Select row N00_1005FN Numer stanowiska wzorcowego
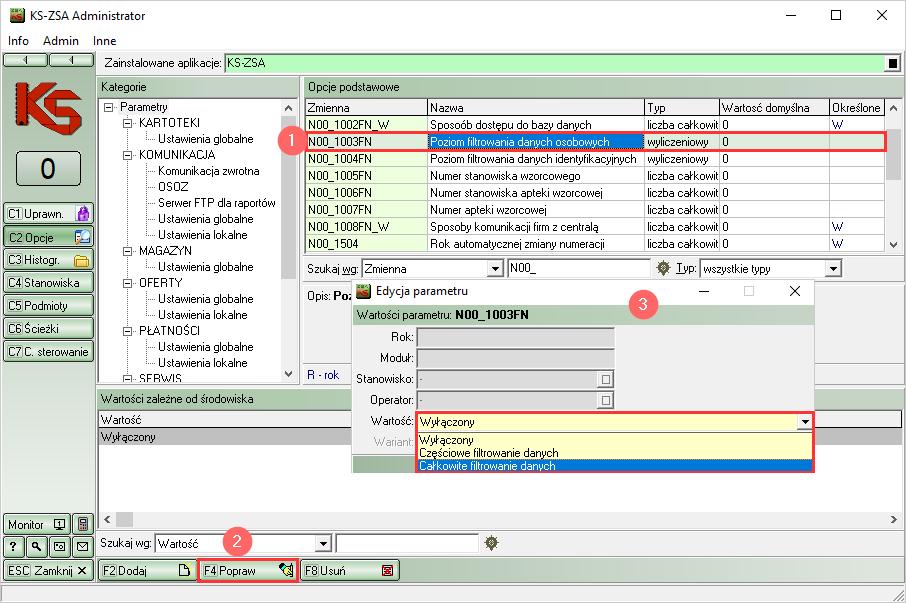This screenshot has width=906, height=603. 595,176
